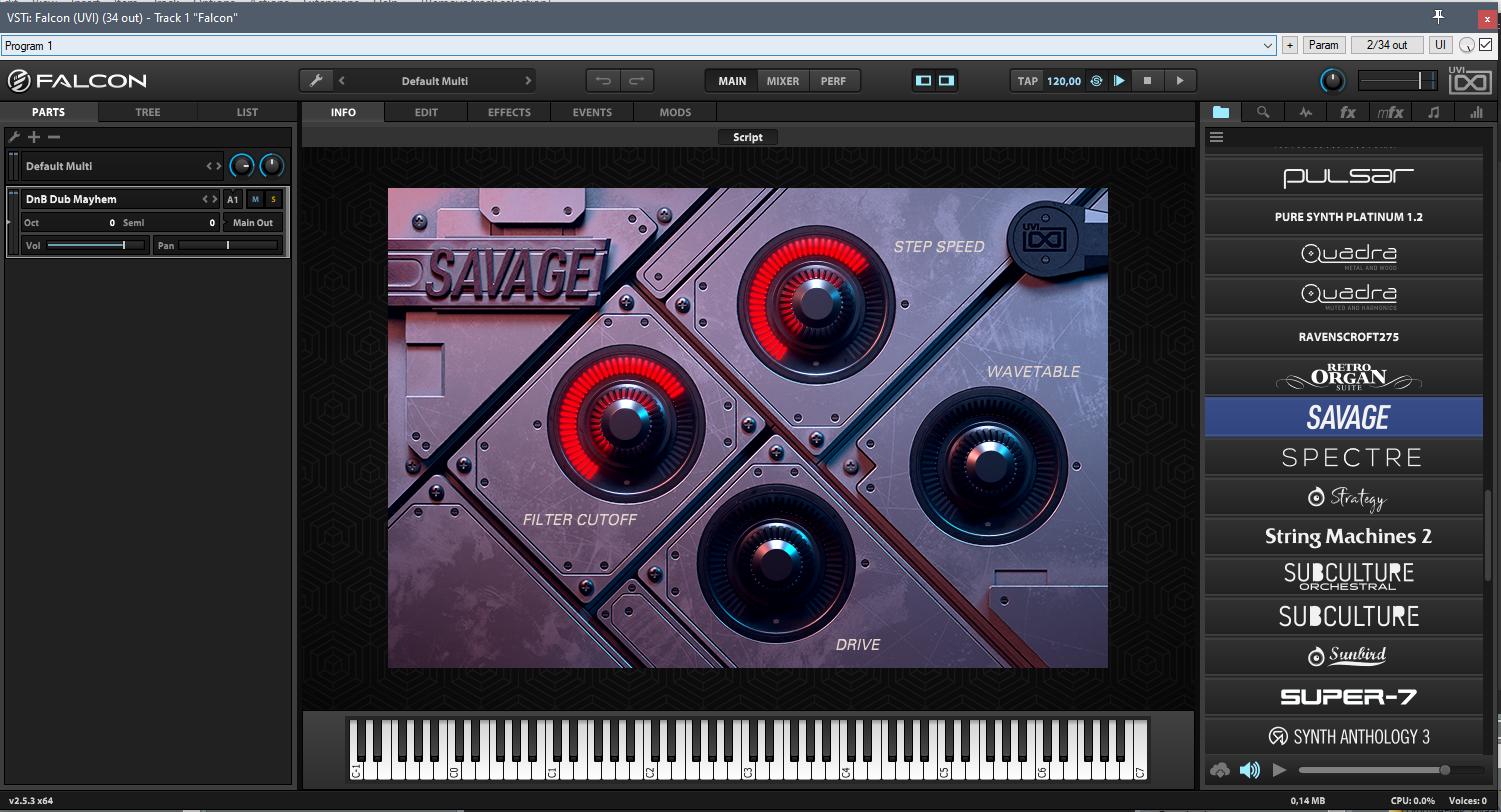The height and width of the screenshot is (812, 1501).
Task: Click the undo arrow button
Action: click(603, 81)
